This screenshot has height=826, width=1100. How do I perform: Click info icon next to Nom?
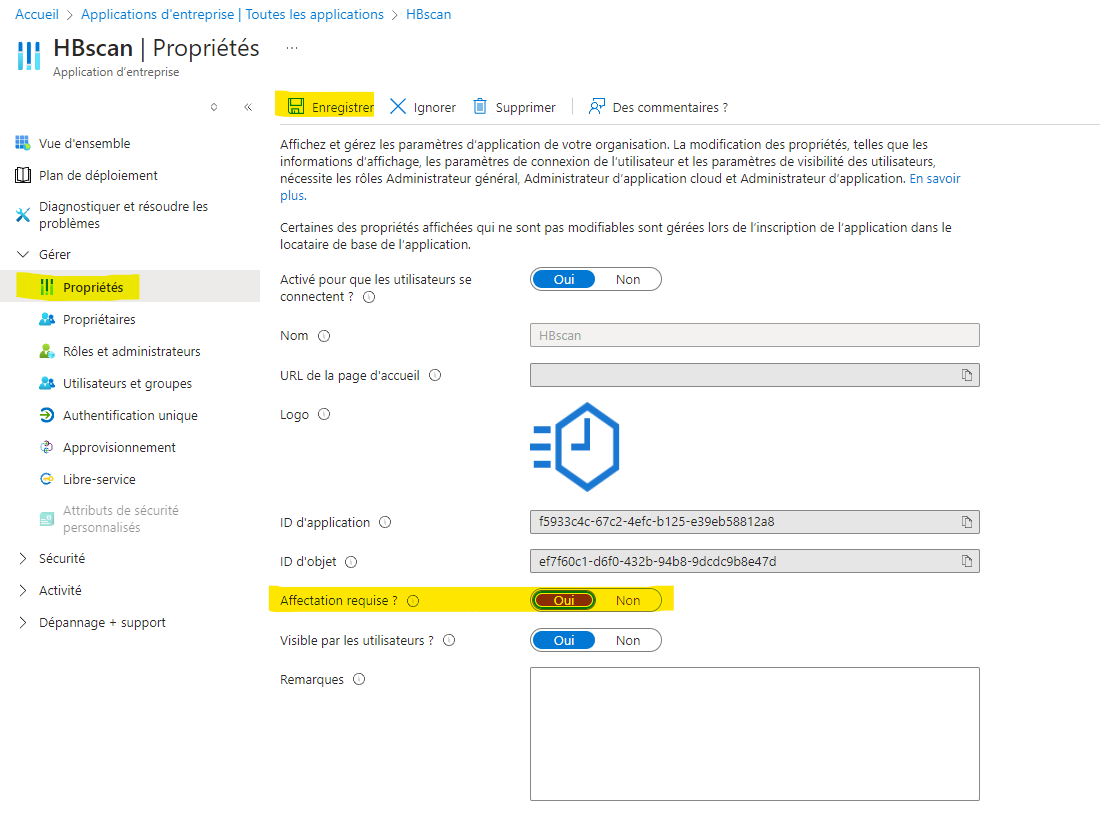(323, 335)
